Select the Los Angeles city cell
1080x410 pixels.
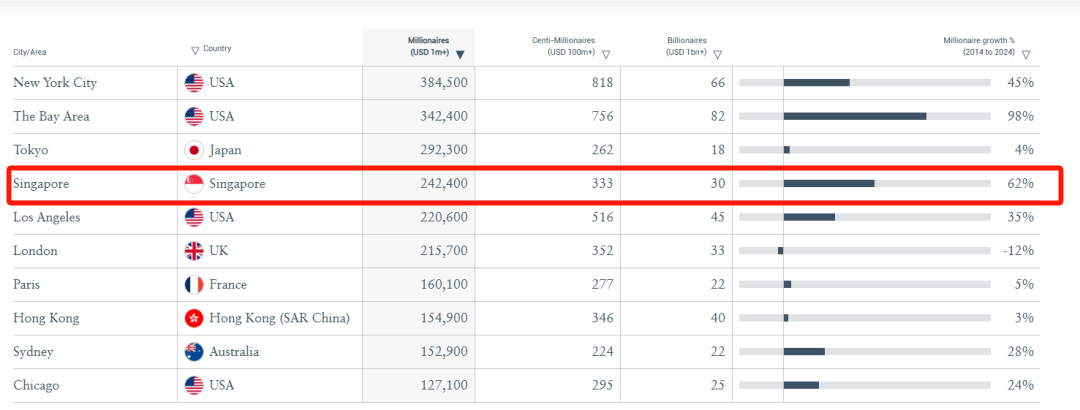pos(47,217)
